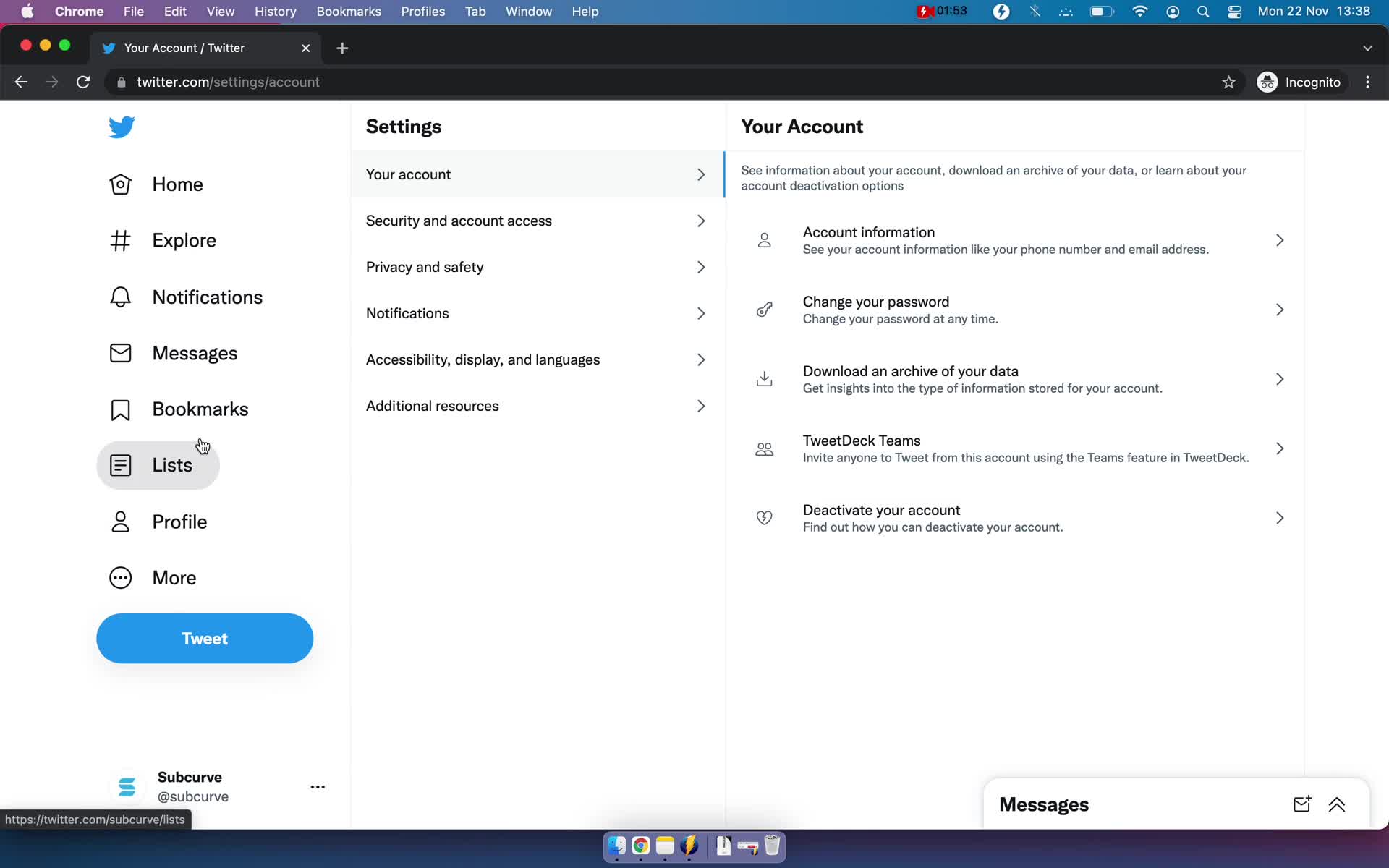The width and height of the screenshot is (1389, 868).
Task: Click the Deactivate account broken-heart icon
Action: 764,518
